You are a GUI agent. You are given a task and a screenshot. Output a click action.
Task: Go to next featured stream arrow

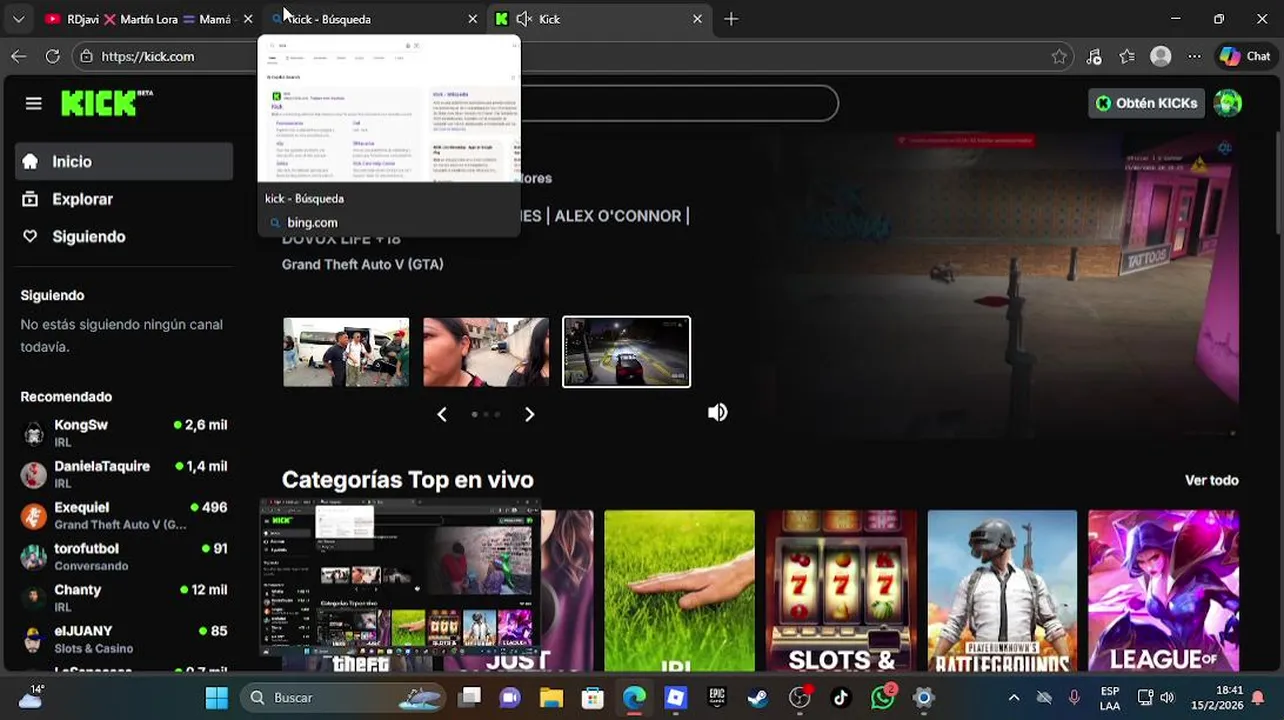529,414
